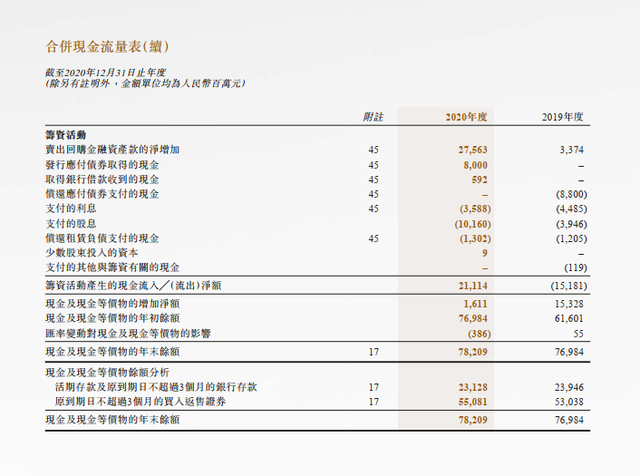Click row label 活期存款及原到期日不超過3個月的銀行存款

[x=156, y=387]
